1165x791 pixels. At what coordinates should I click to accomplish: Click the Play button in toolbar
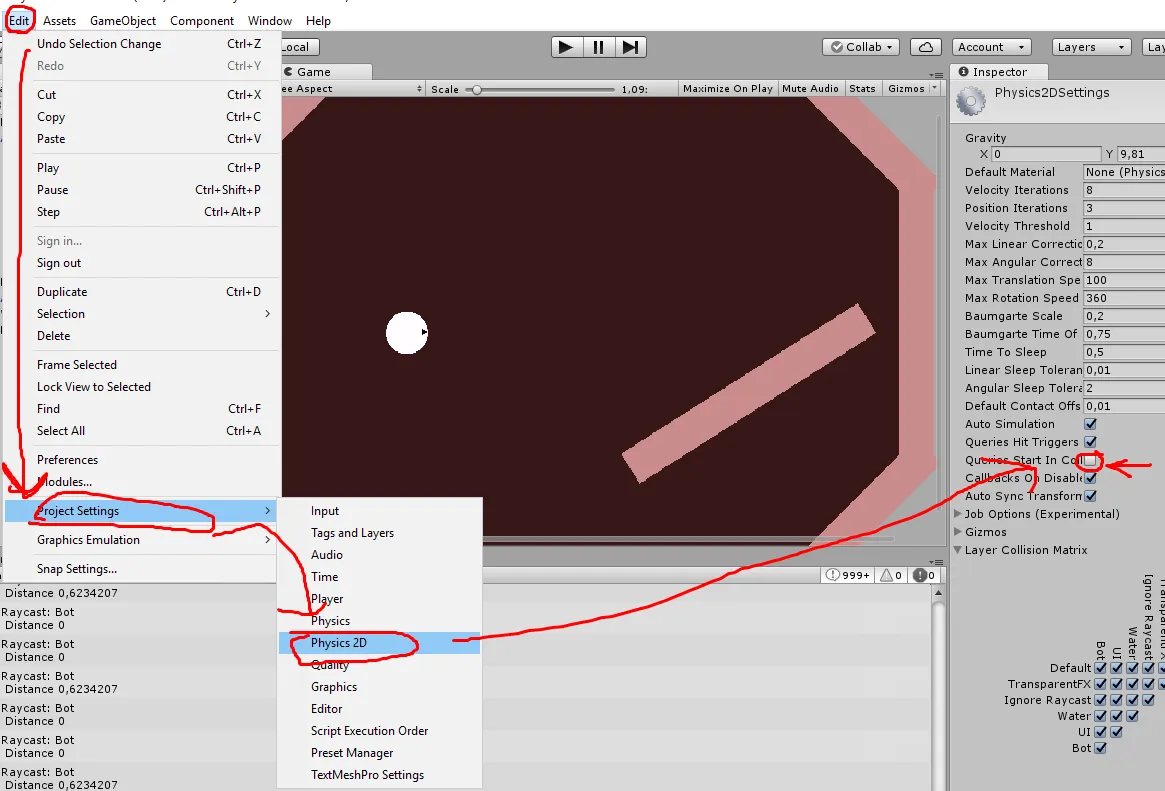566,48
